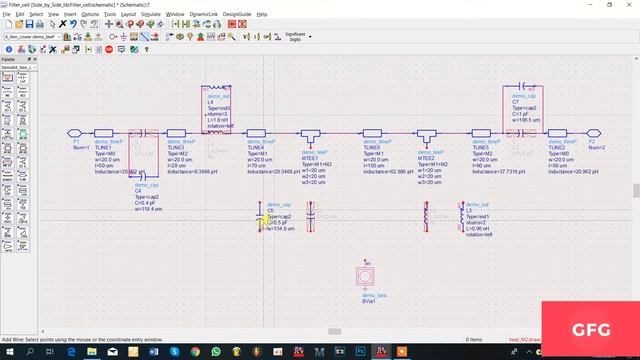This screenshot has width=640, height=360.
Task: Select the L3 inductor symbol
Action: [x=462, y=217]
